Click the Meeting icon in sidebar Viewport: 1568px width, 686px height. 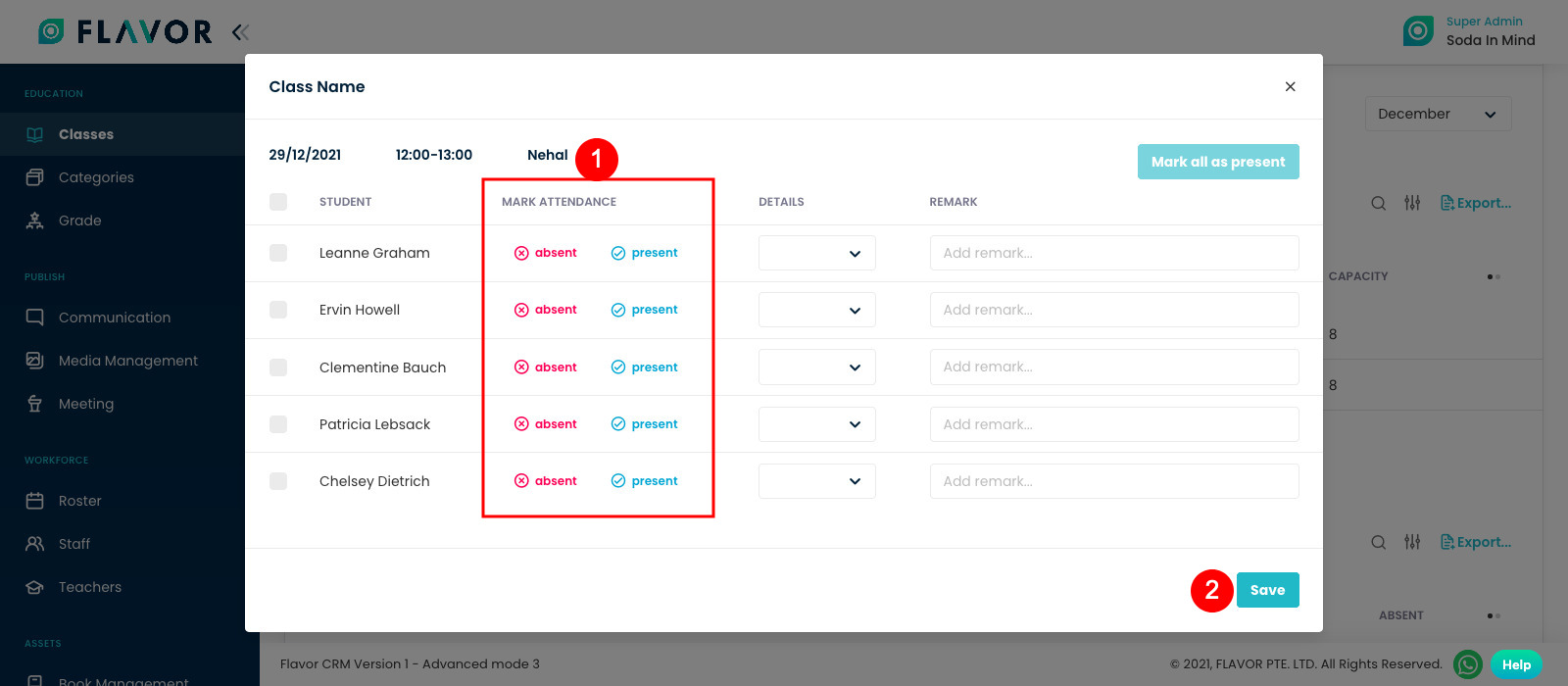35,404
